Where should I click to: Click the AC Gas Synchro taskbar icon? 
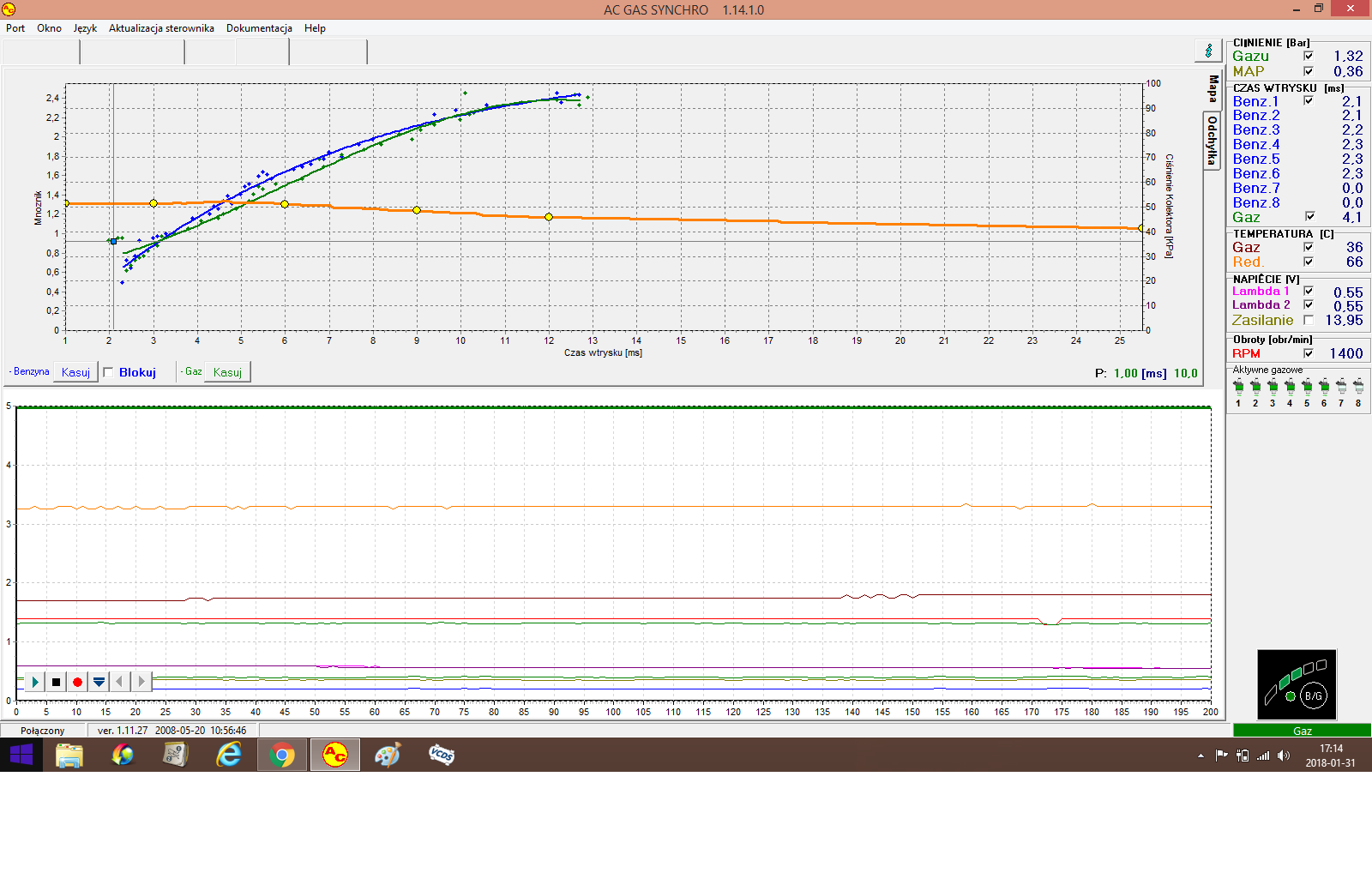[334, 755]
